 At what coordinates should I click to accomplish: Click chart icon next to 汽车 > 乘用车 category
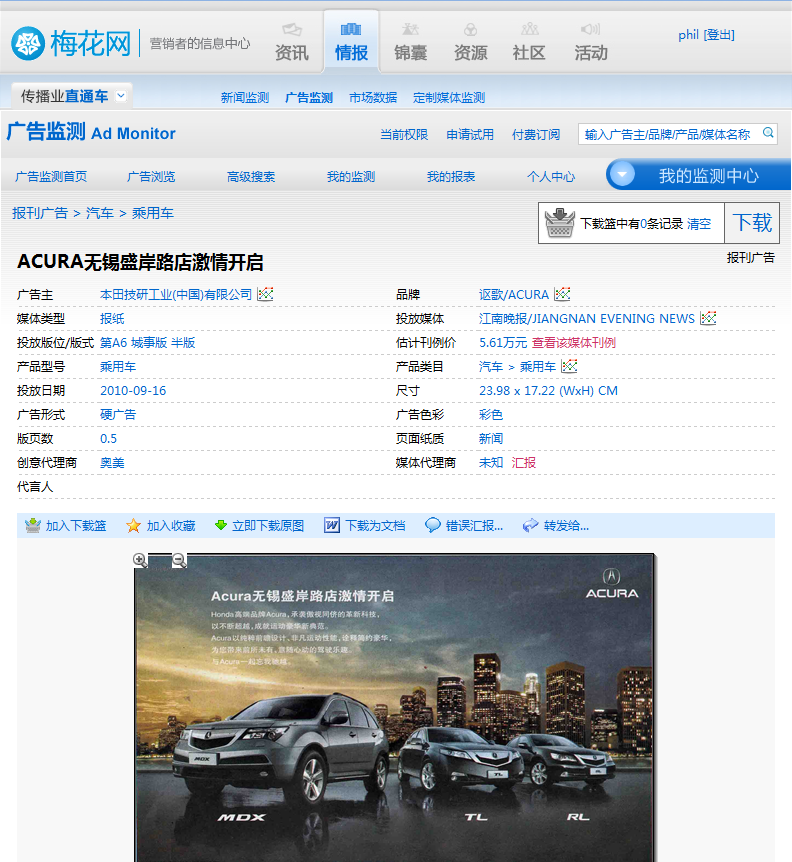point(569,366)
